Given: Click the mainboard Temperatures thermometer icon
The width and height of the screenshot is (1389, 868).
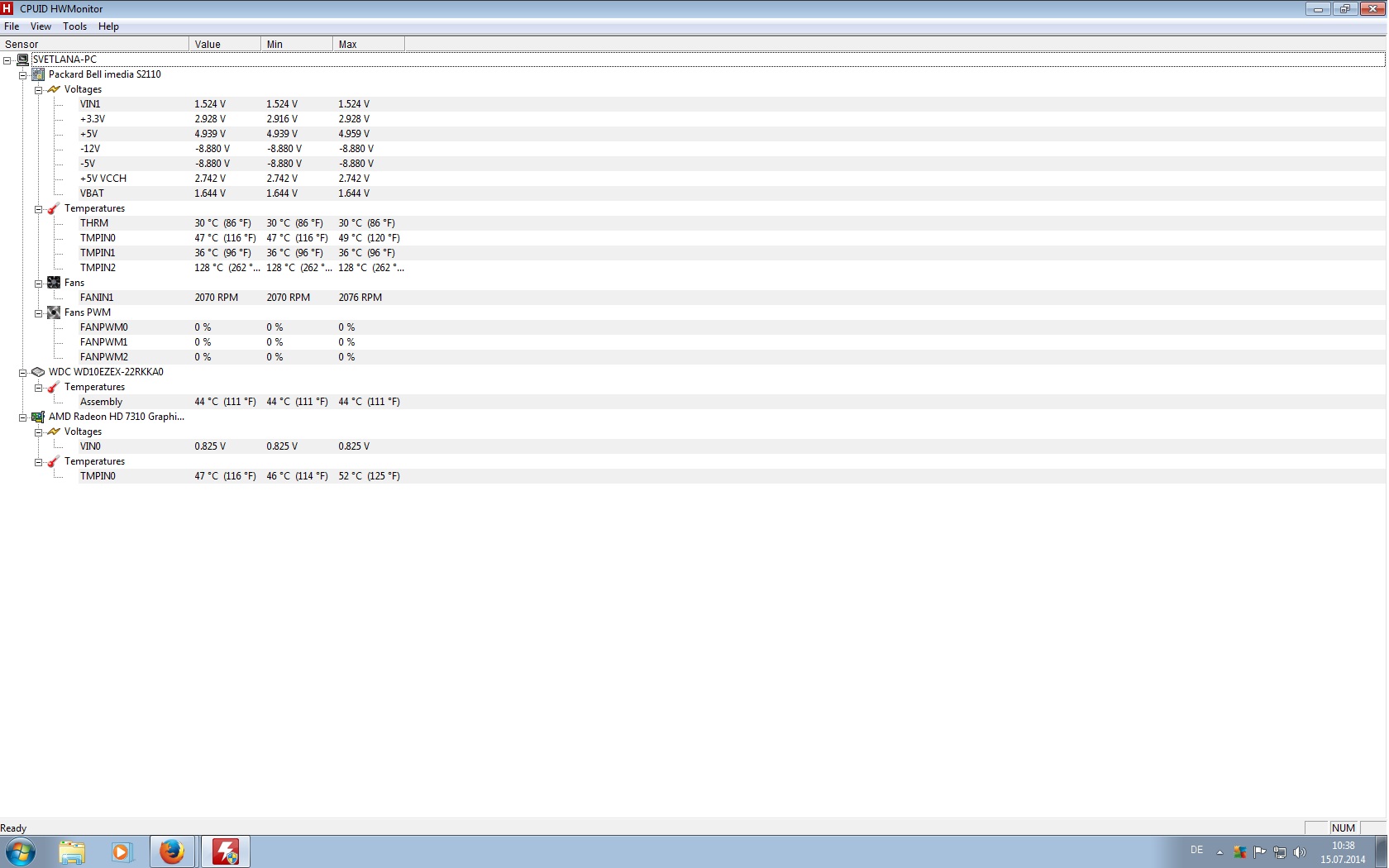Looking at the screenshot, I should click(x=54, y=208).
